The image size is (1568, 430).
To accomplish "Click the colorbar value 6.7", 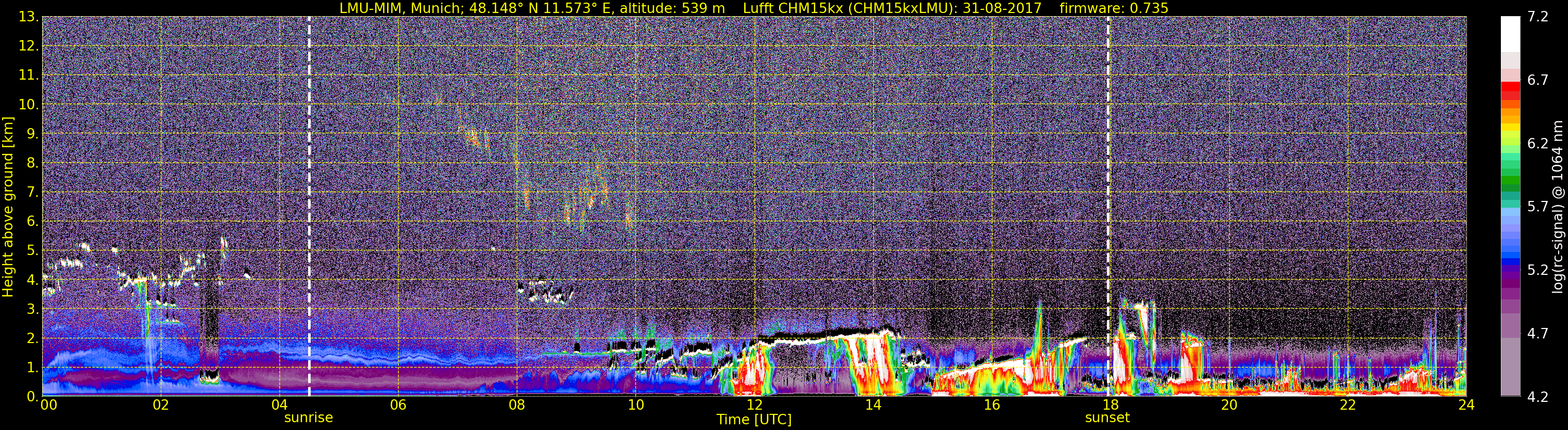I will 1538,80.
